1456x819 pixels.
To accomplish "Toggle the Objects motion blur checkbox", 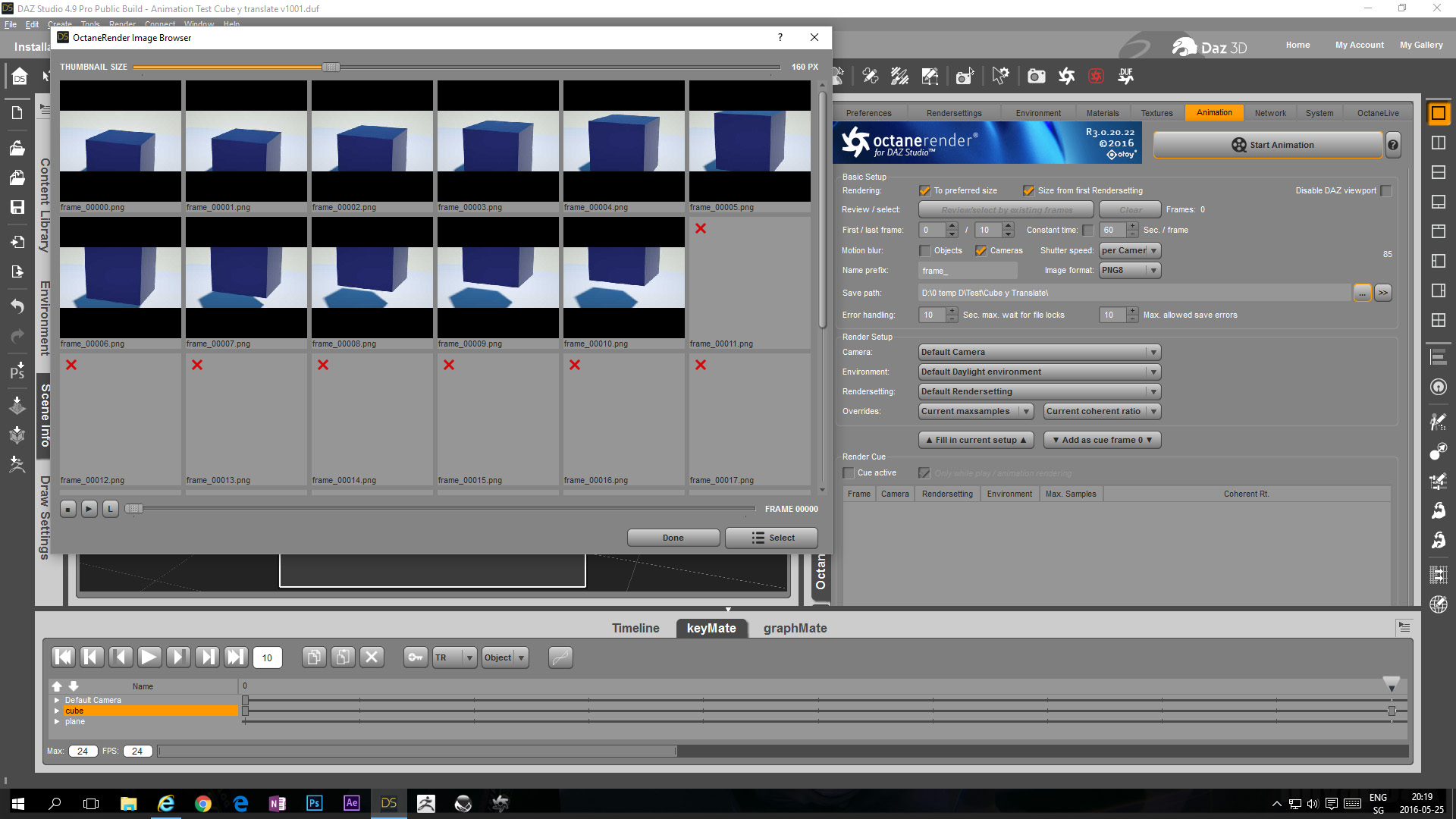I will pos(924,250).
